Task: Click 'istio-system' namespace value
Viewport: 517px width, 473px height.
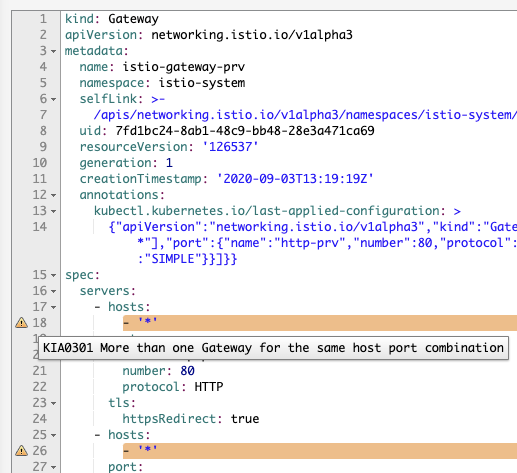Action: pos(202,83)
